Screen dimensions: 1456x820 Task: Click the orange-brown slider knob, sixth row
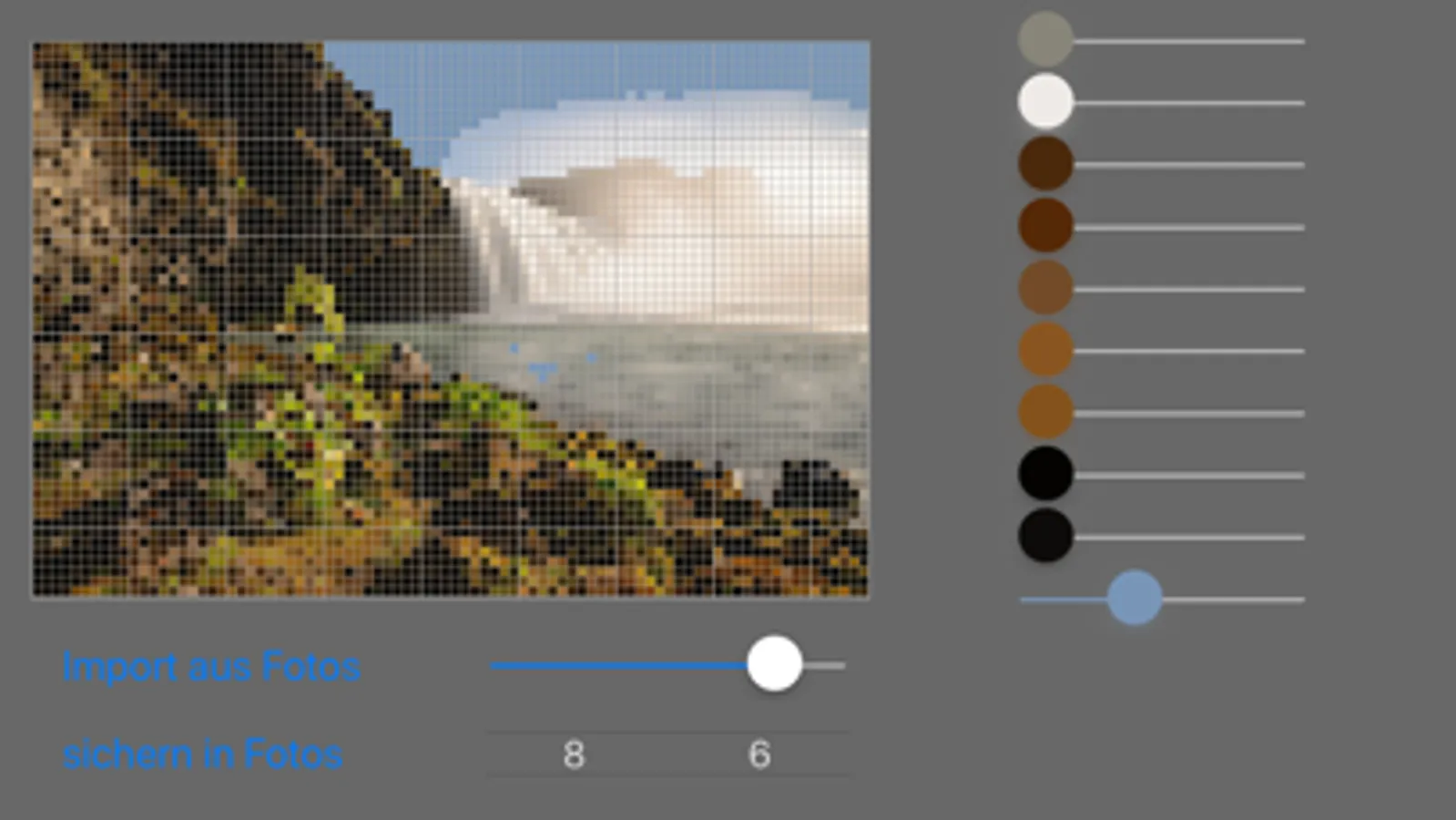(1045, 349)
